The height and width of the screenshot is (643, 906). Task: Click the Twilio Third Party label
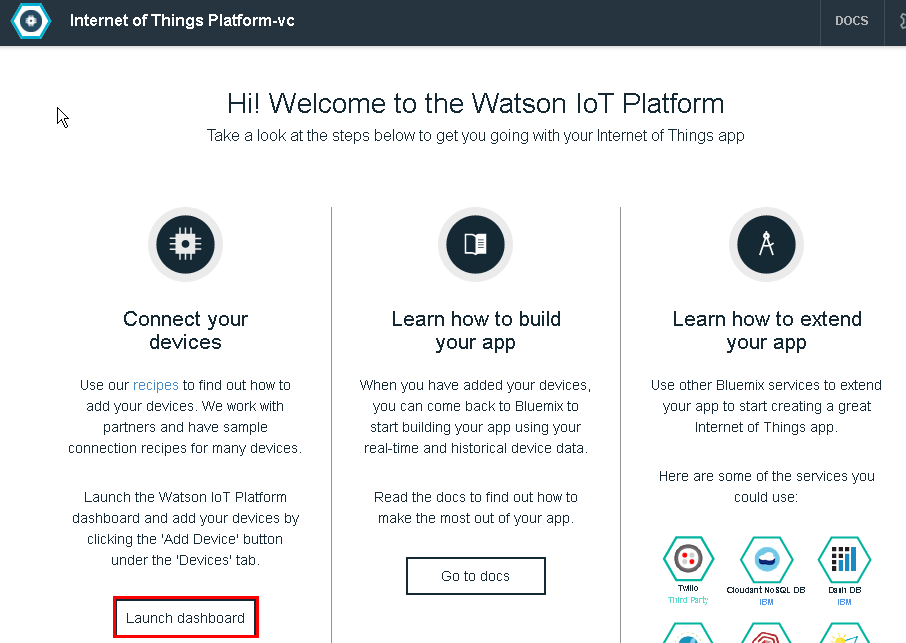[688, 600]
